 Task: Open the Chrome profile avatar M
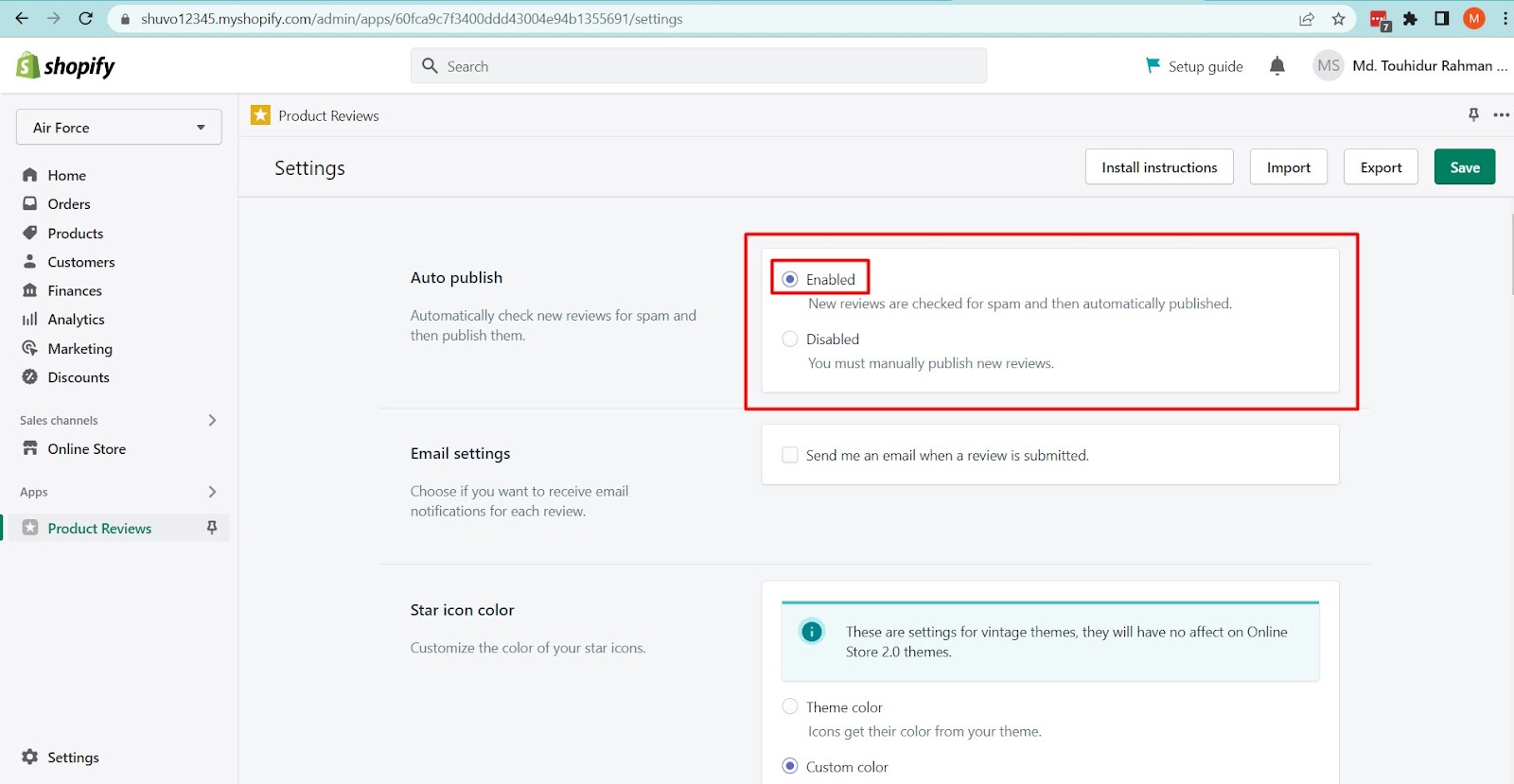[1473, 19]
